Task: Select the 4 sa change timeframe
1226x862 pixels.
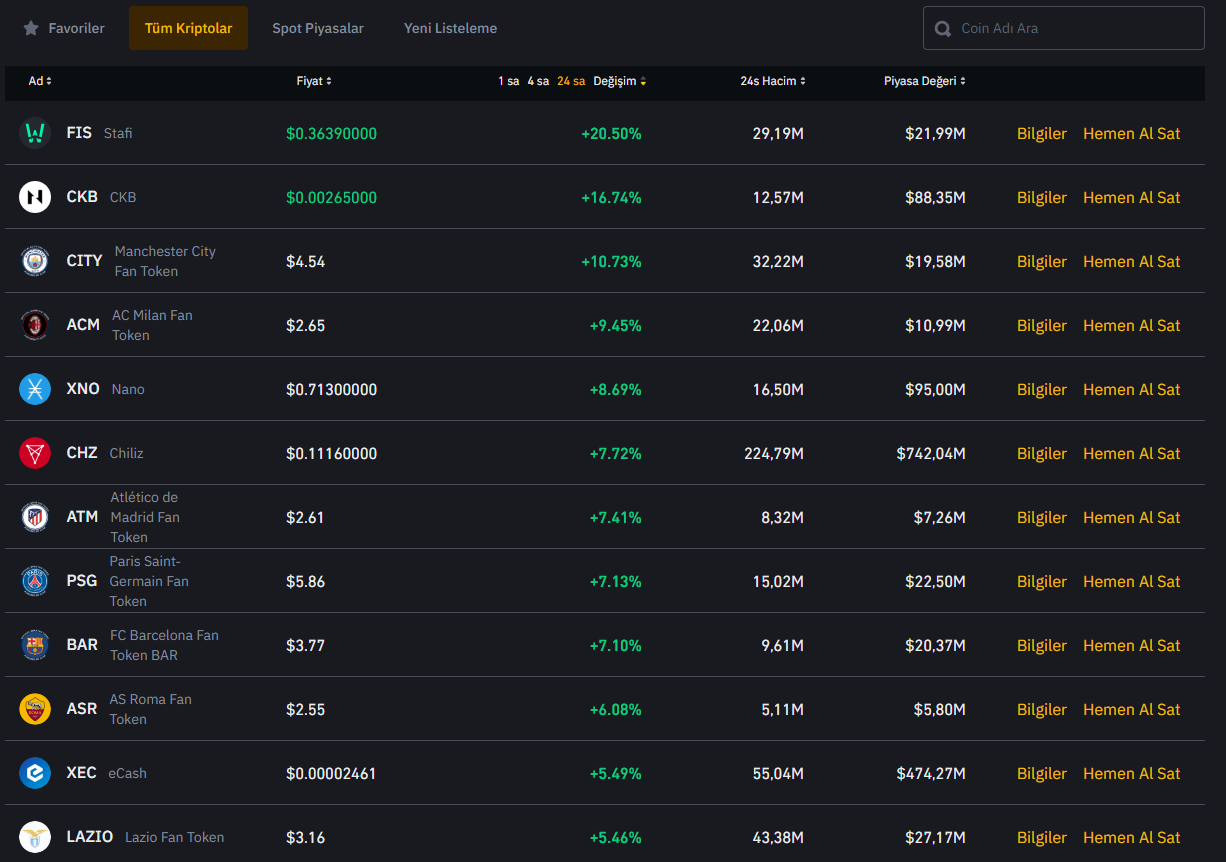Action: click(x=538, y=81)
